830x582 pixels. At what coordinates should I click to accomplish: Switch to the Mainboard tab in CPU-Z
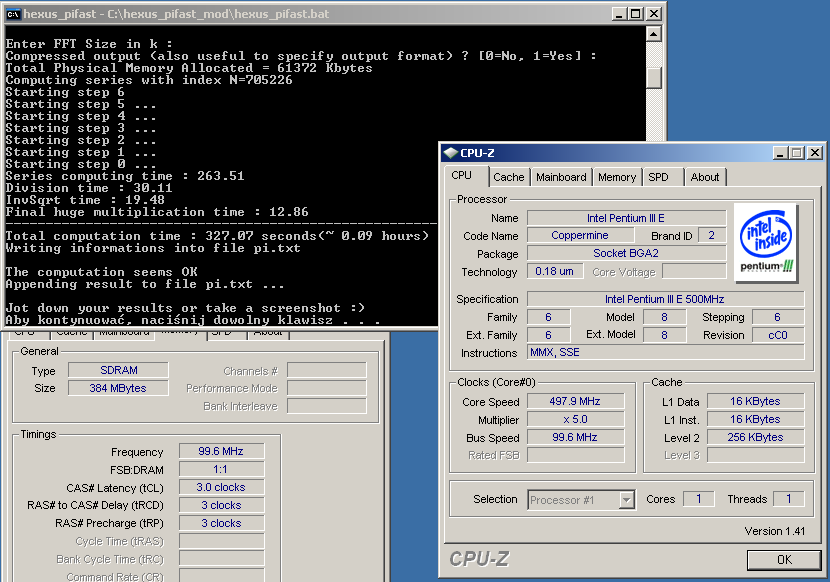(x=561, y=177)
